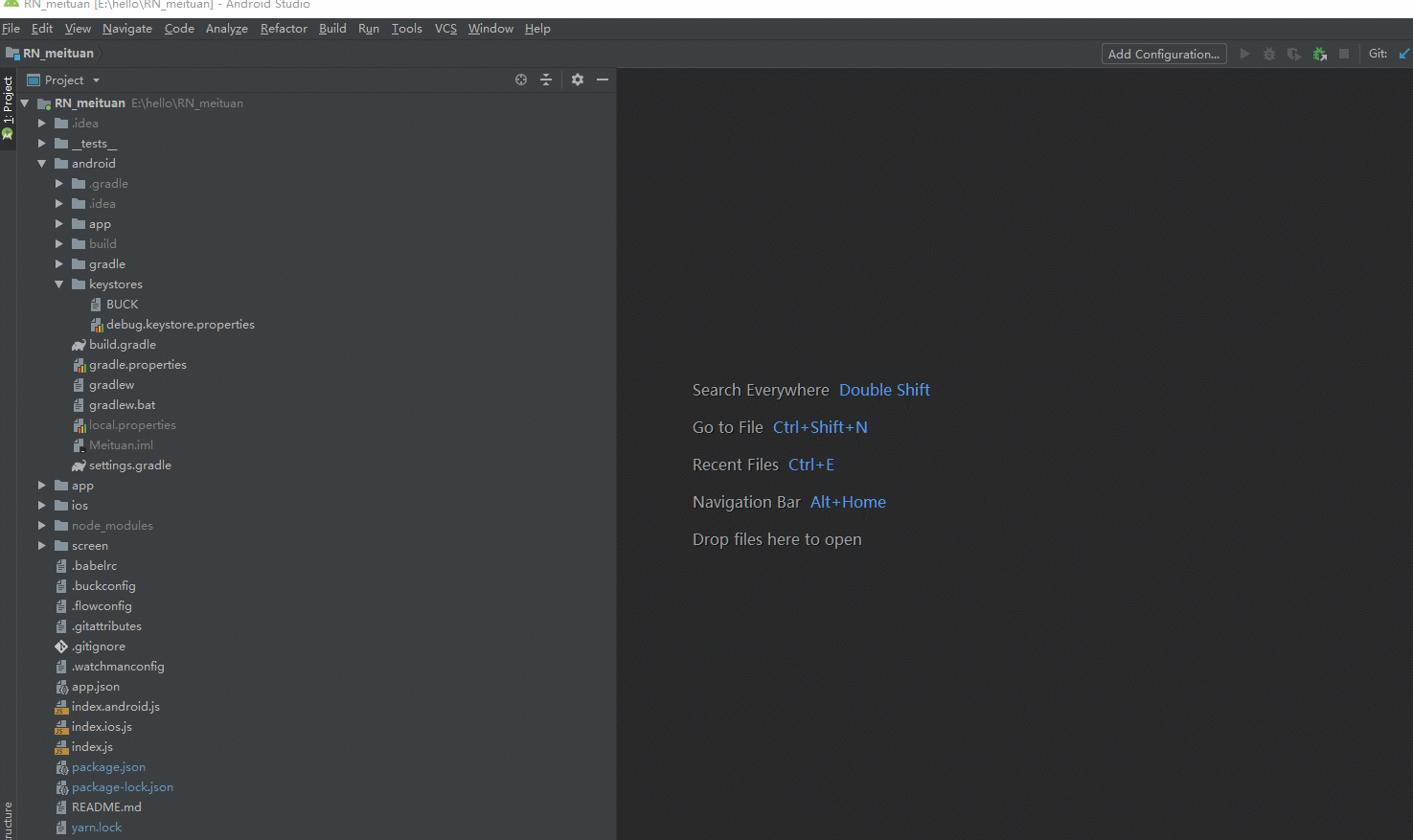Click Meituan.iml file icon
The width and height of the screenshot is (1413, 840).
(80, 445)
